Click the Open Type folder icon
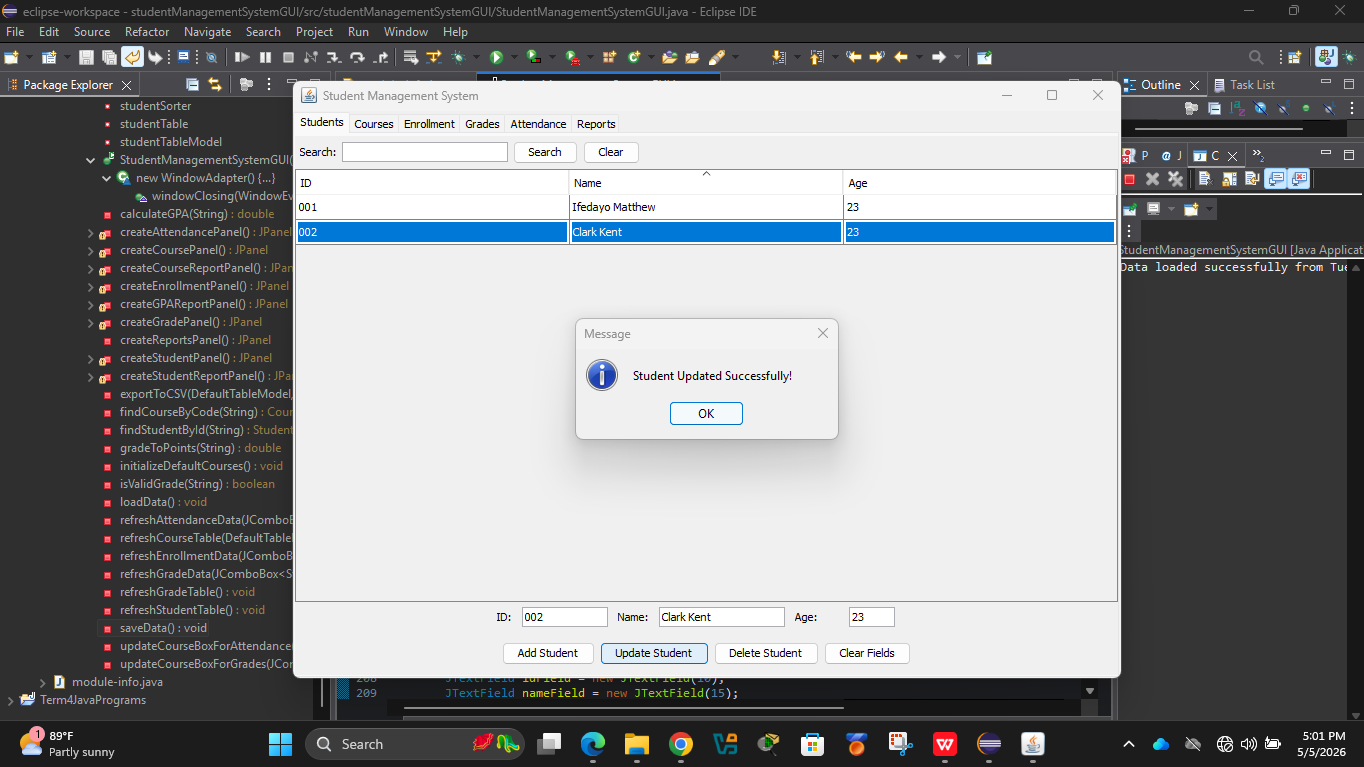The height and width of the screenshot is (767, 1364). click(x=669, y=57)
